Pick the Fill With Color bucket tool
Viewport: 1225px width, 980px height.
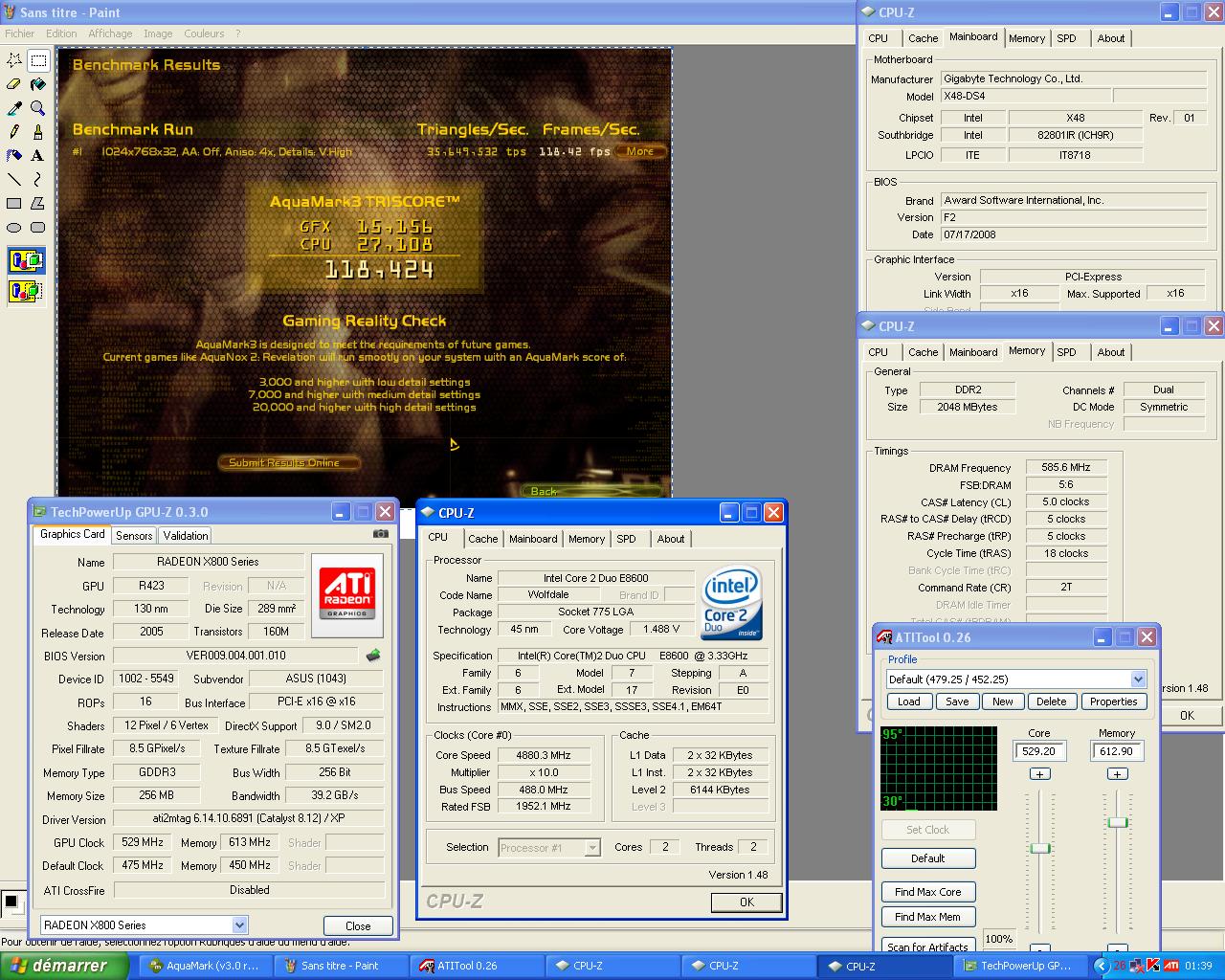38,84
